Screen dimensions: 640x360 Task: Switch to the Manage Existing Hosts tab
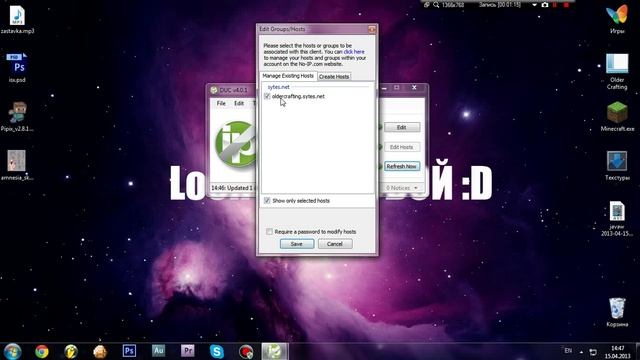(x=288, y=76)
